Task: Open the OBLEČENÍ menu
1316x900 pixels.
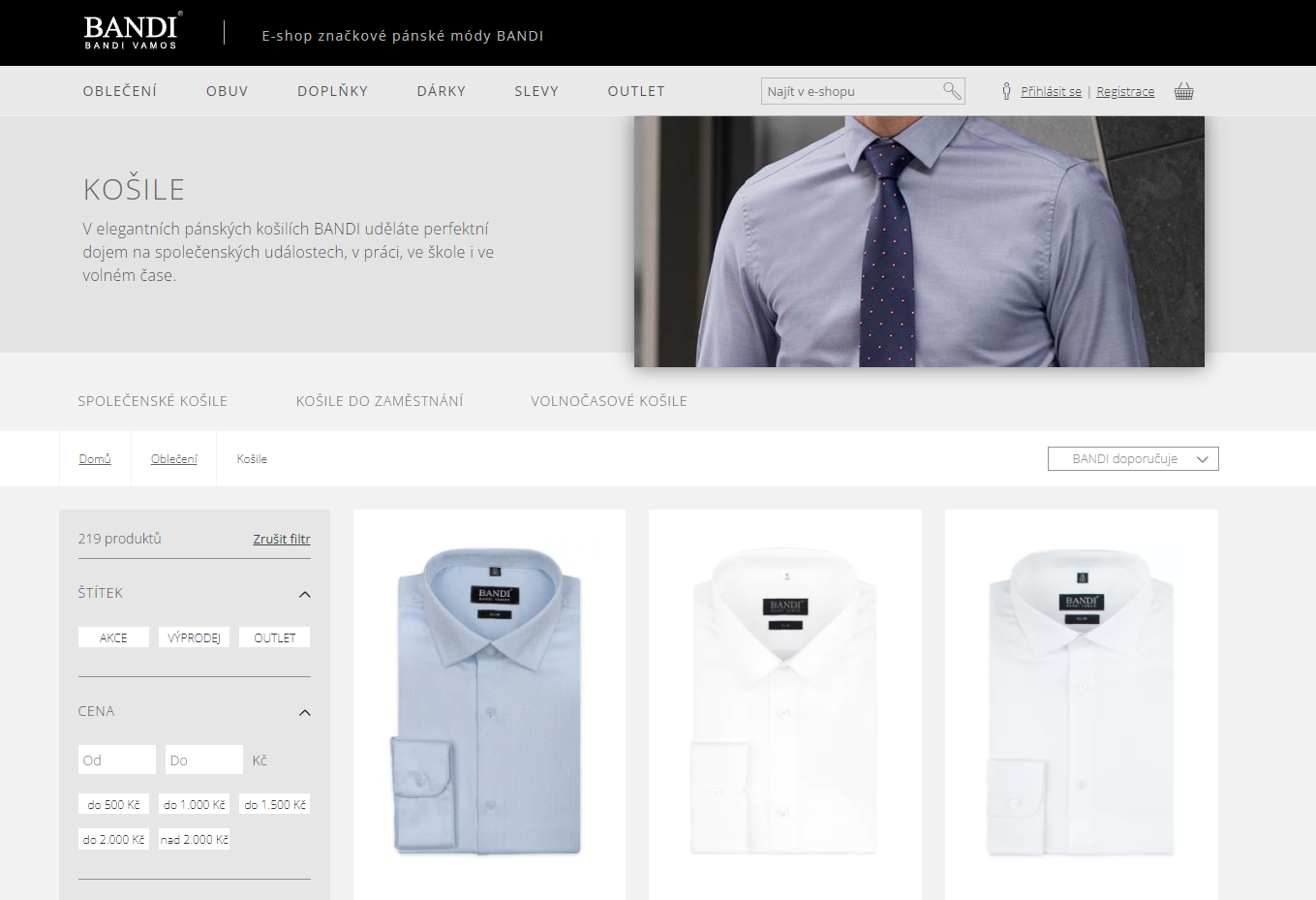Action: (x=120, y=91)
